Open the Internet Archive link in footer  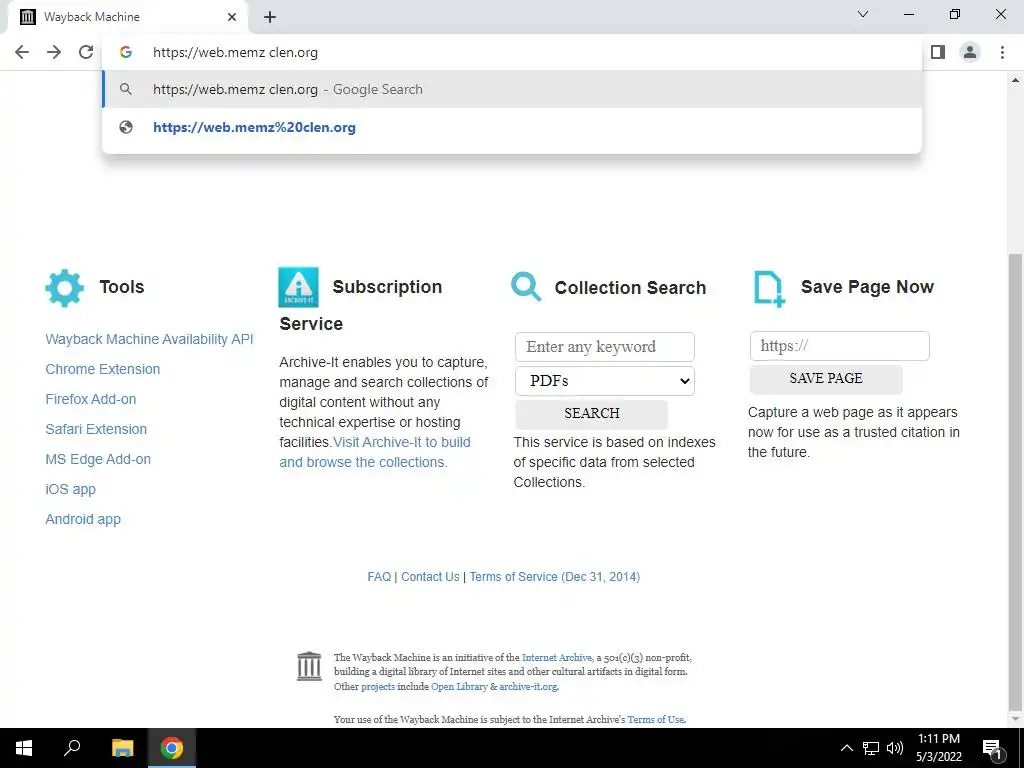click(x=557, y=658)
